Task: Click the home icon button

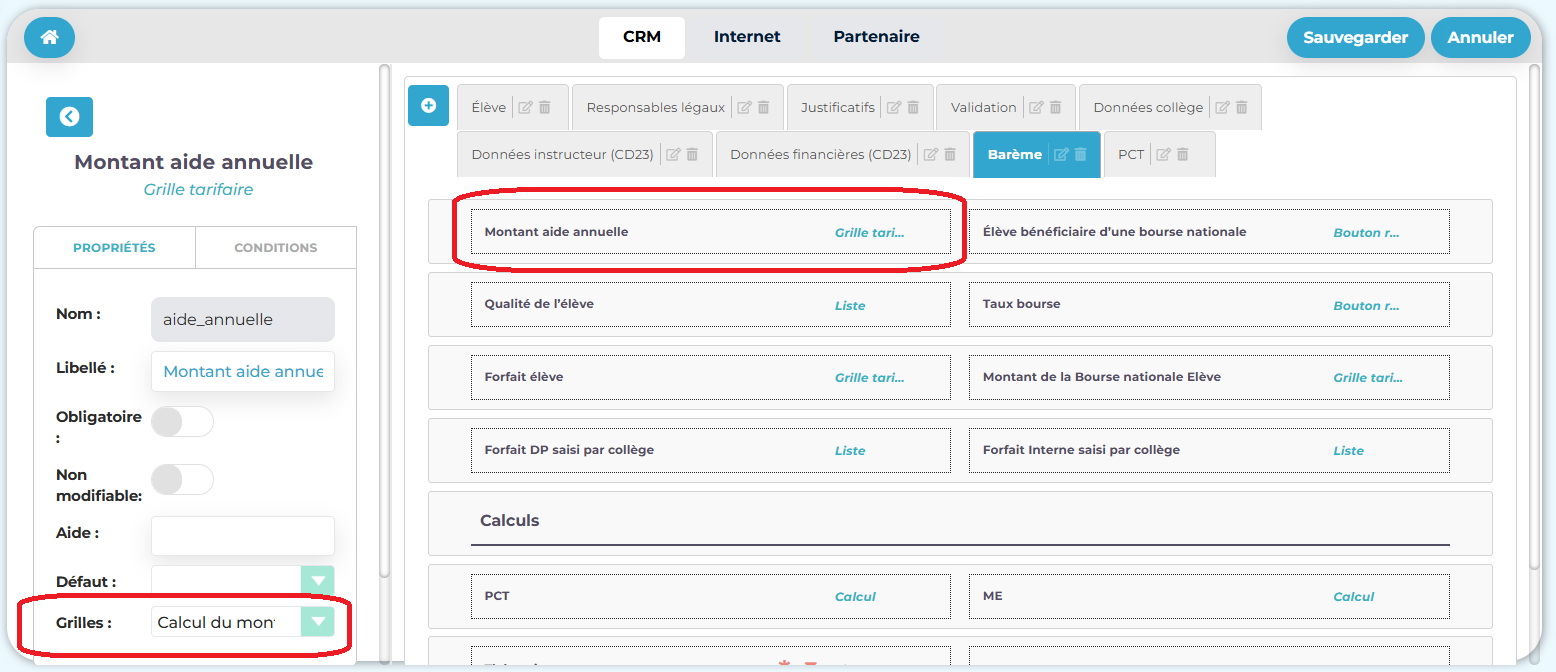Action: click(x=49, y=38)
